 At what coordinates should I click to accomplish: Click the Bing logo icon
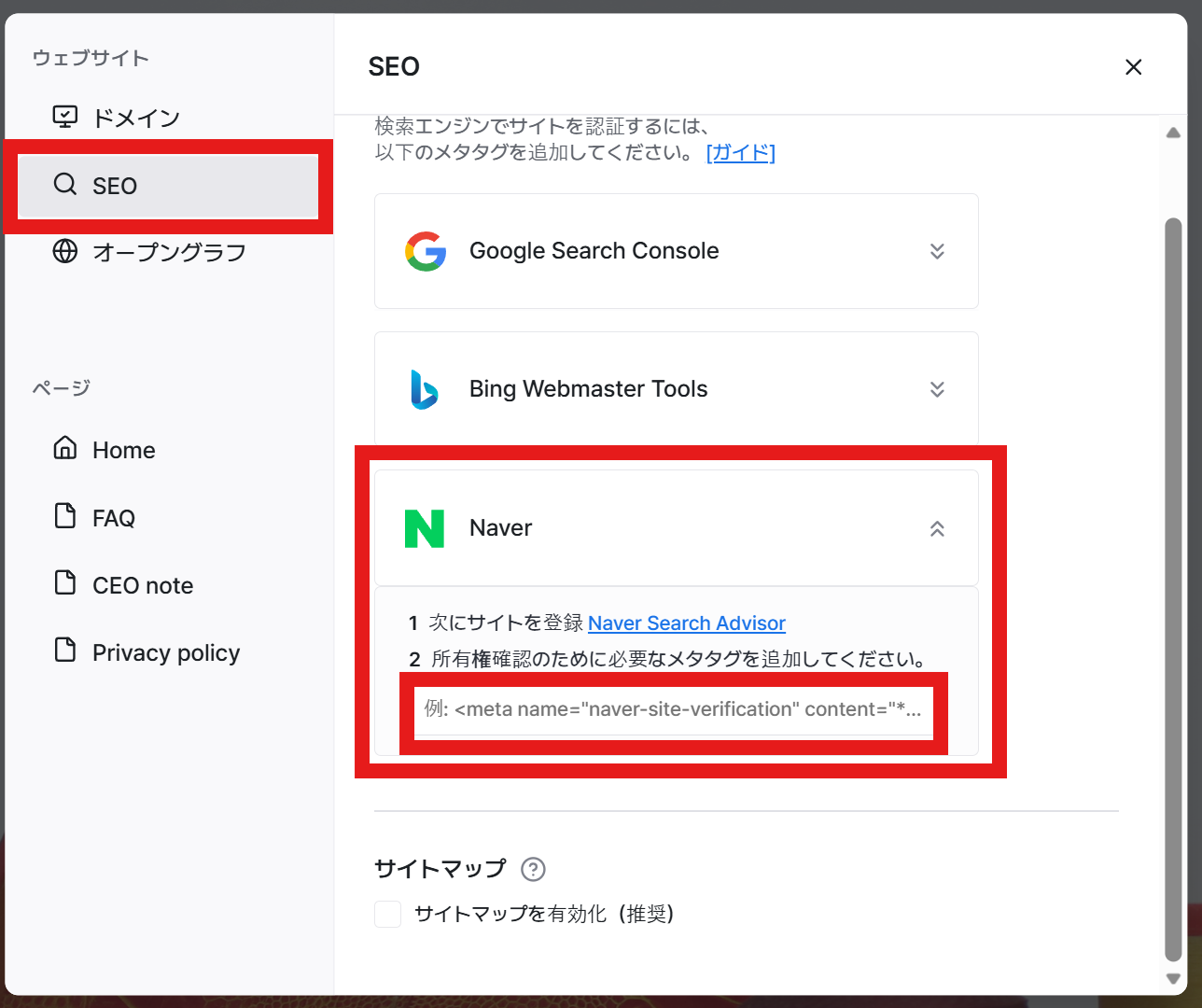coord(425,389)
